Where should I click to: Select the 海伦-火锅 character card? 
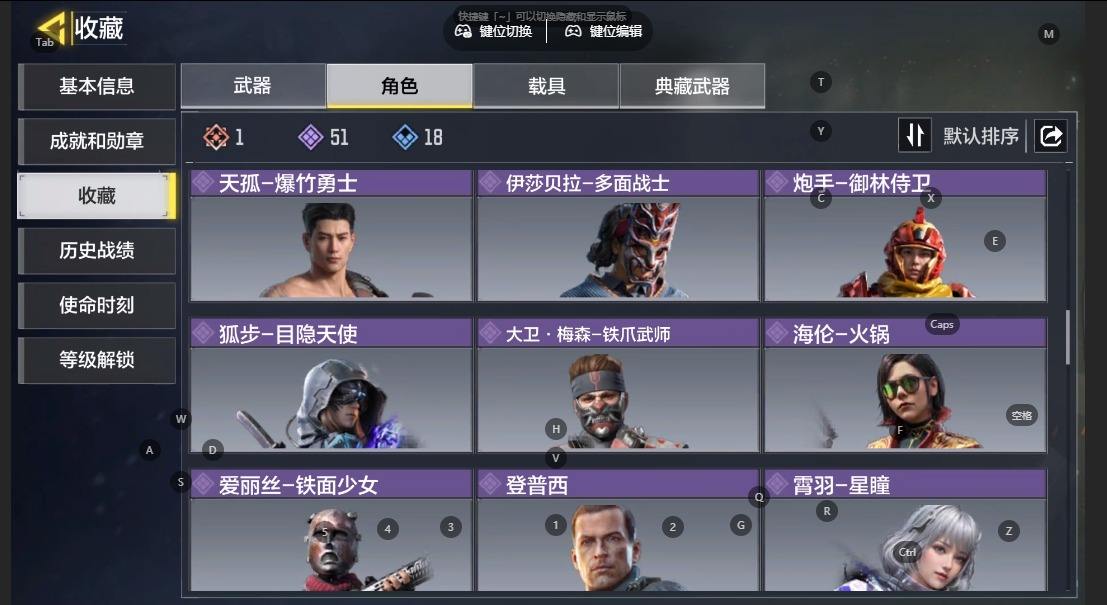905,385
